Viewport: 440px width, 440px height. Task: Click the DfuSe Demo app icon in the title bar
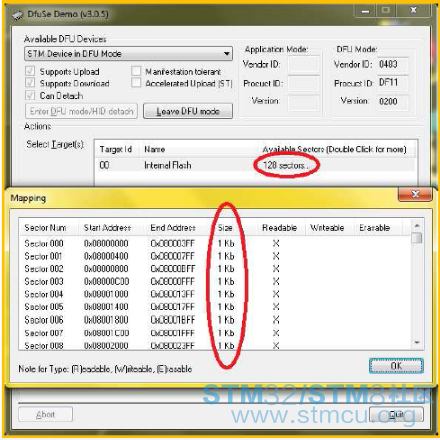(x=17, y=15)
